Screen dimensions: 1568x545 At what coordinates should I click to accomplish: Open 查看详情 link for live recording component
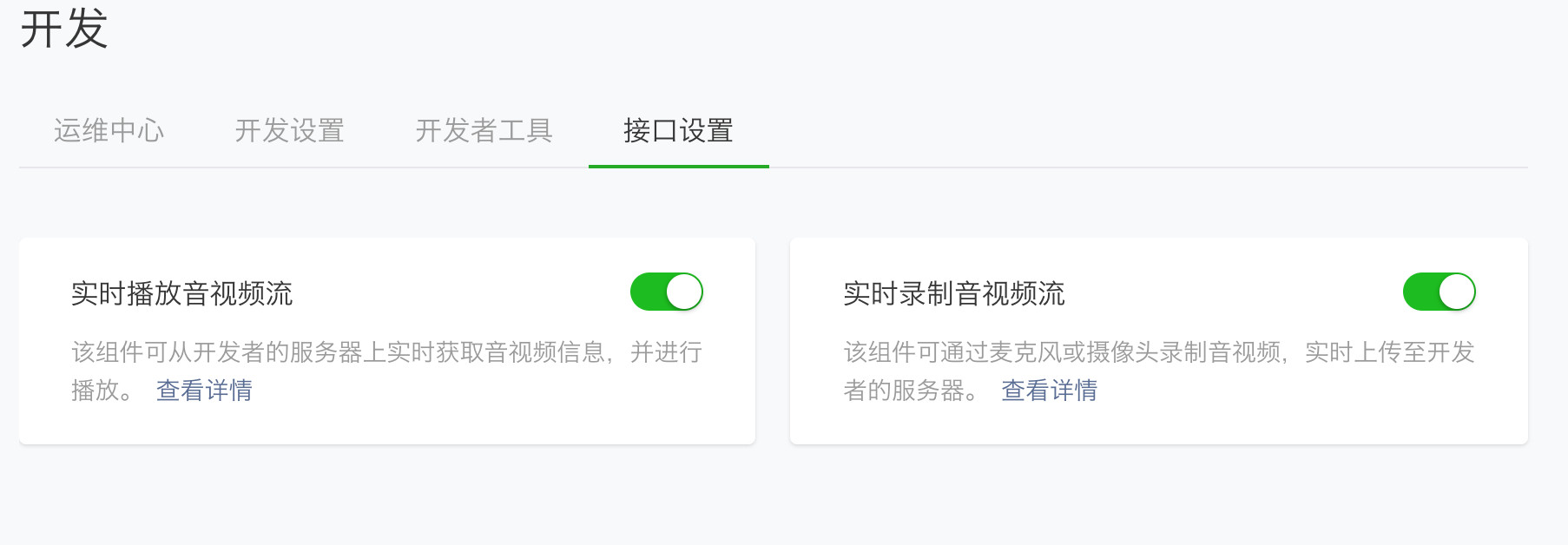[x=1049, y=391]
